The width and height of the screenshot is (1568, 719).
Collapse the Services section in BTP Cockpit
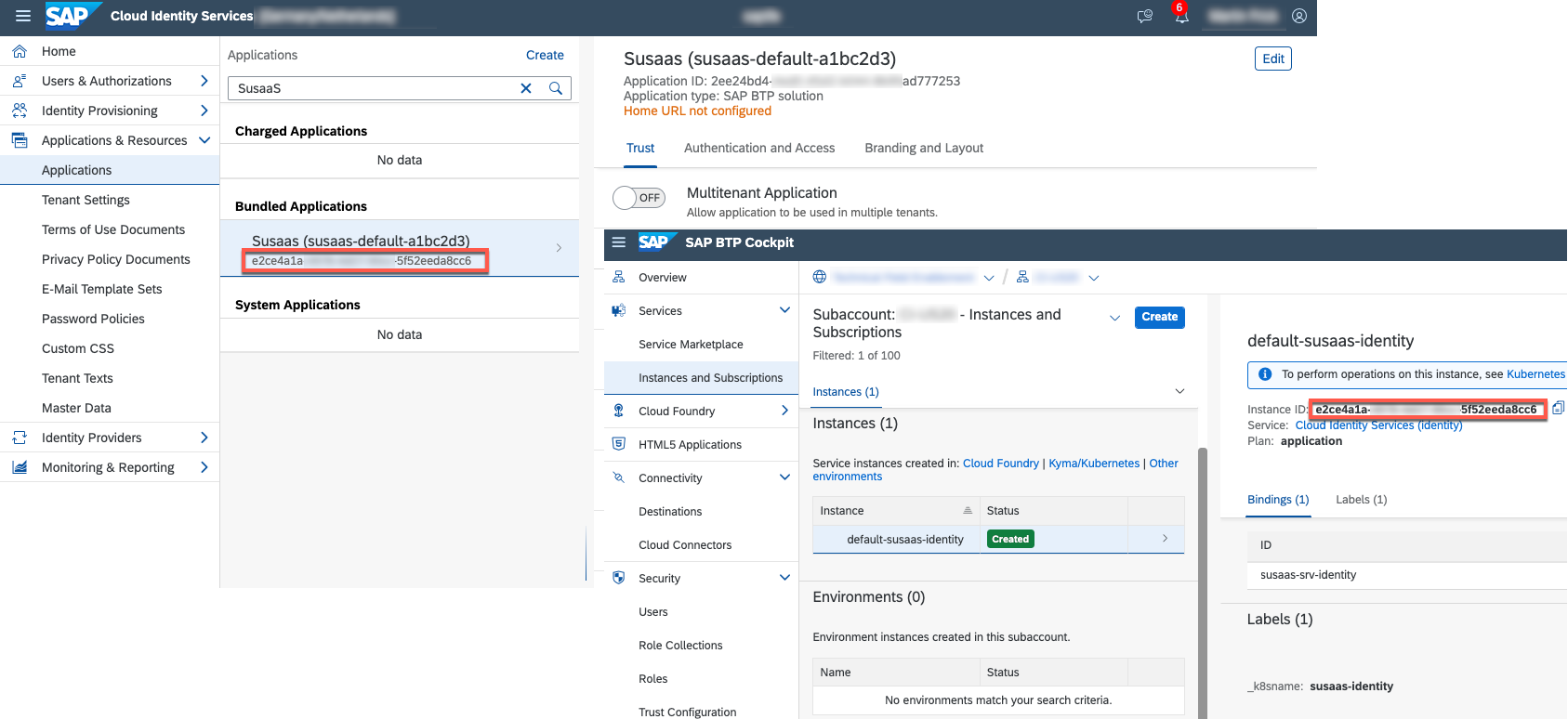pyautogui.click(x=784, y=310)
